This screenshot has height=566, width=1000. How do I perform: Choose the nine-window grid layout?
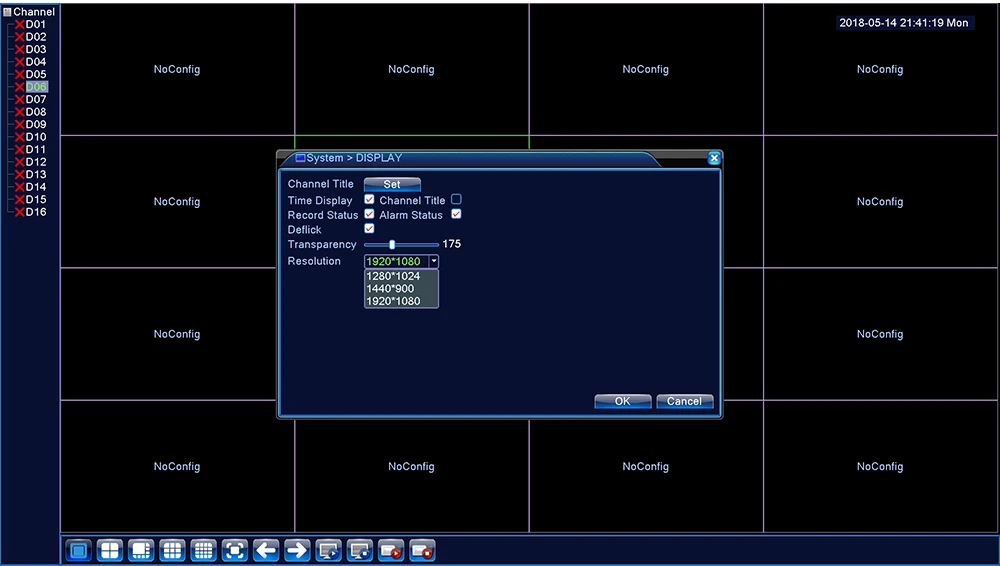[172, 550]
